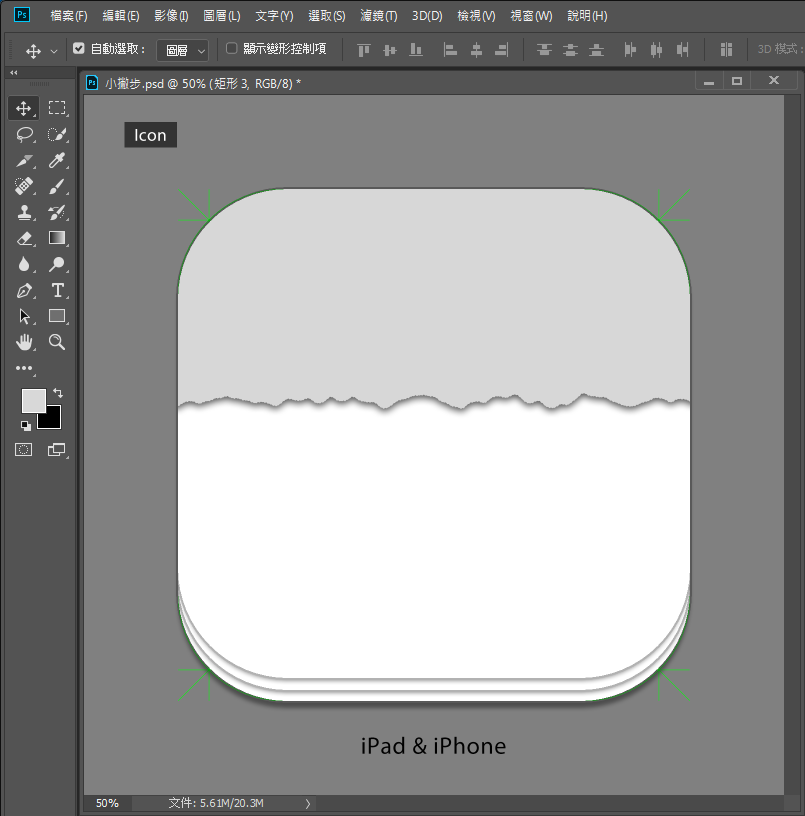Select the Path Selection tool
The height and width of the screenshot is (816, 805).
click(x=24, y=316)
